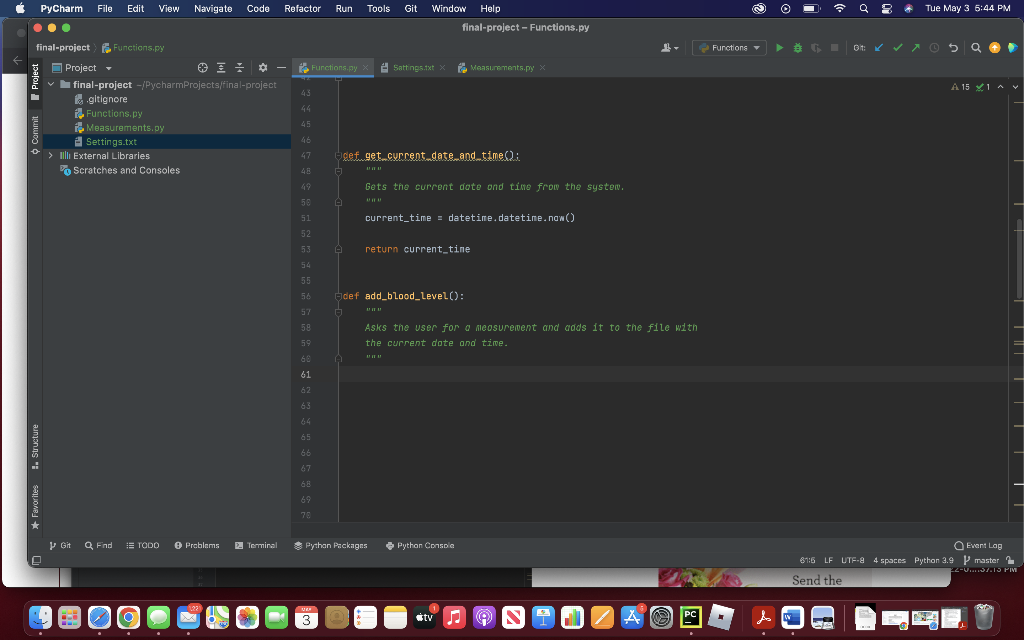Viewport: 1024px width, 640px height.
Task: Collapse all nodes in the Project tree
Action: coord(240,67)
